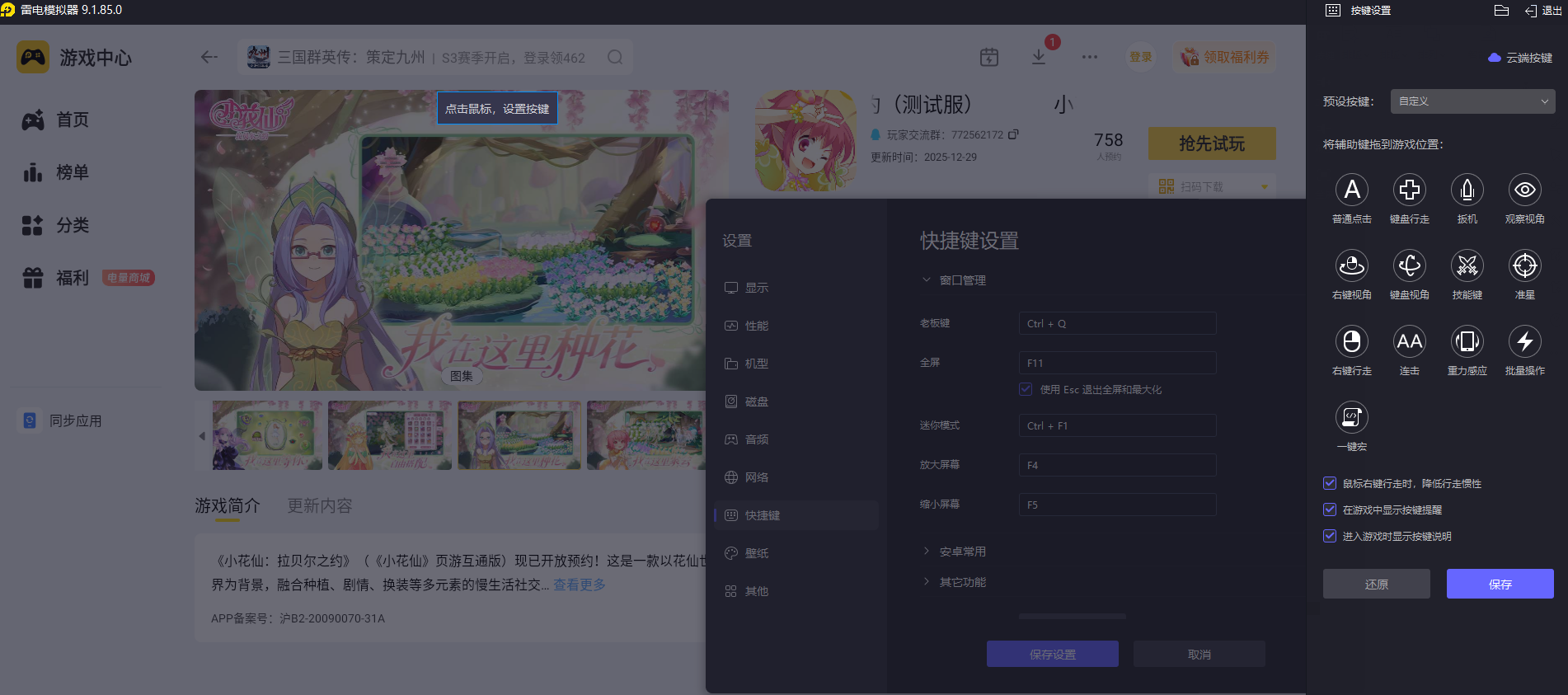
Task: Click the 还原 restore button
Action: [1377, 584]
